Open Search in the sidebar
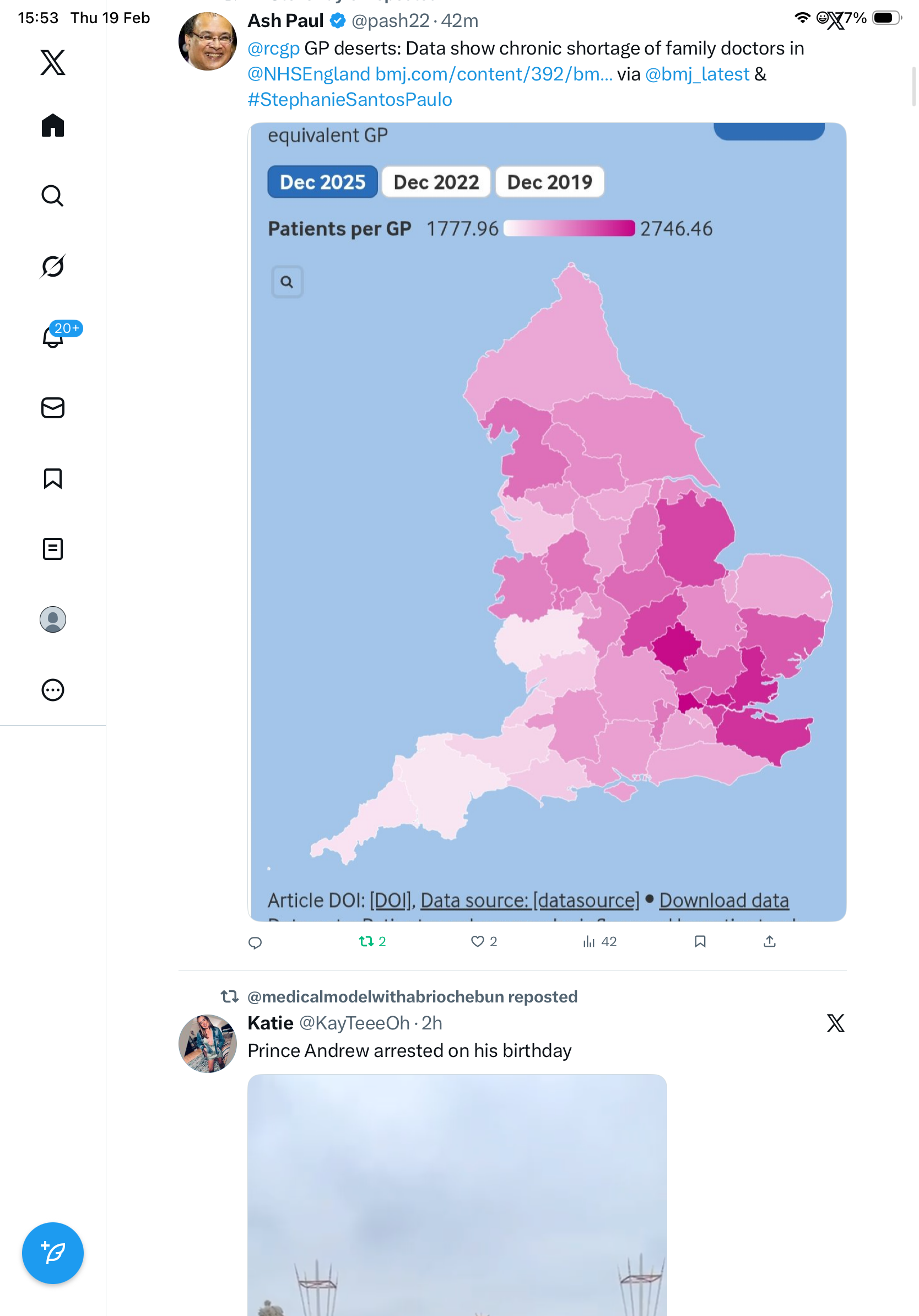The width and height of the screenshot is (919, 1316). point(53,196)
